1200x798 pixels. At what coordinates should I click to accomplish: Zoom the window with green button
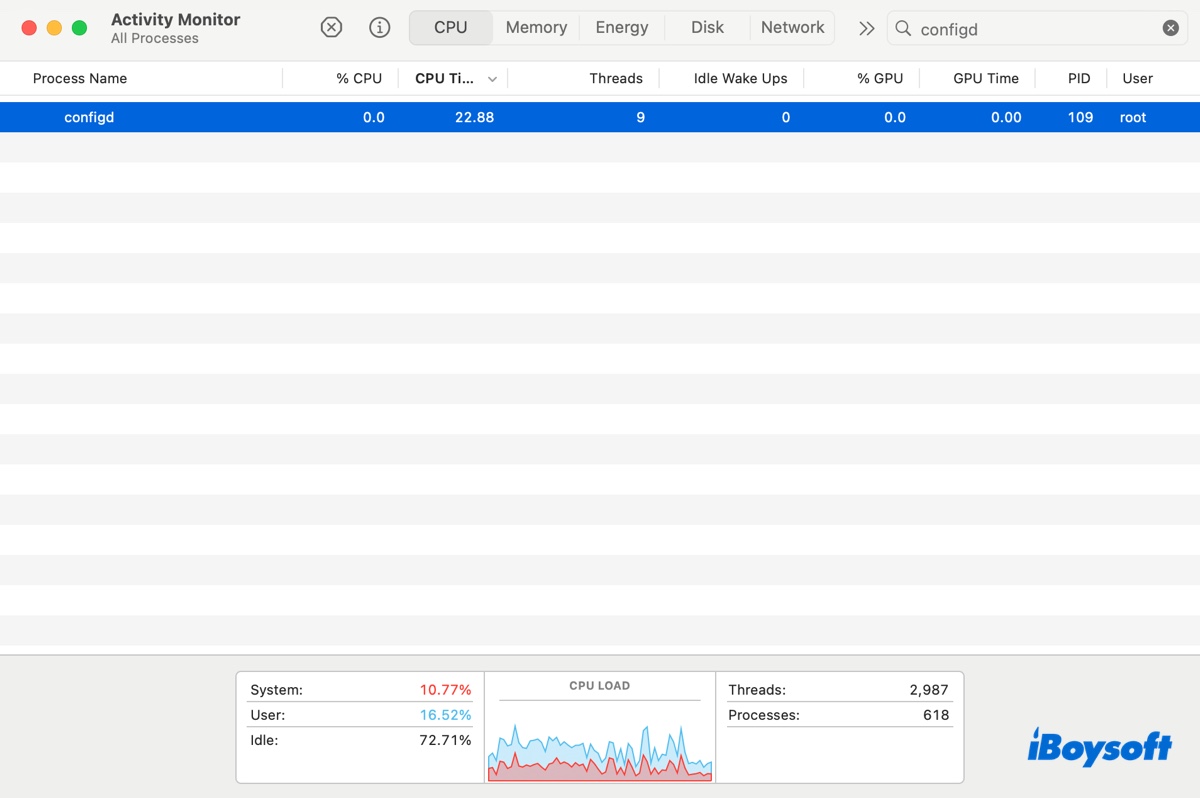79,28
